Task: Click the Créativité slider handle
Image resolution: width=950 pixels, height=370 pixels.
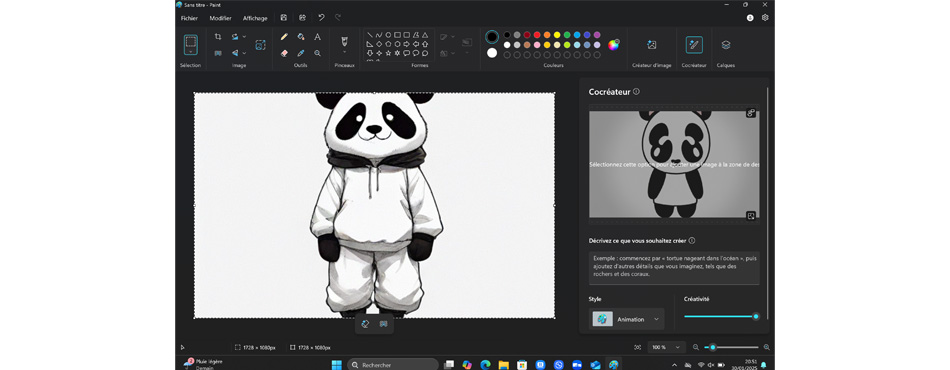Action: [756, 316]
